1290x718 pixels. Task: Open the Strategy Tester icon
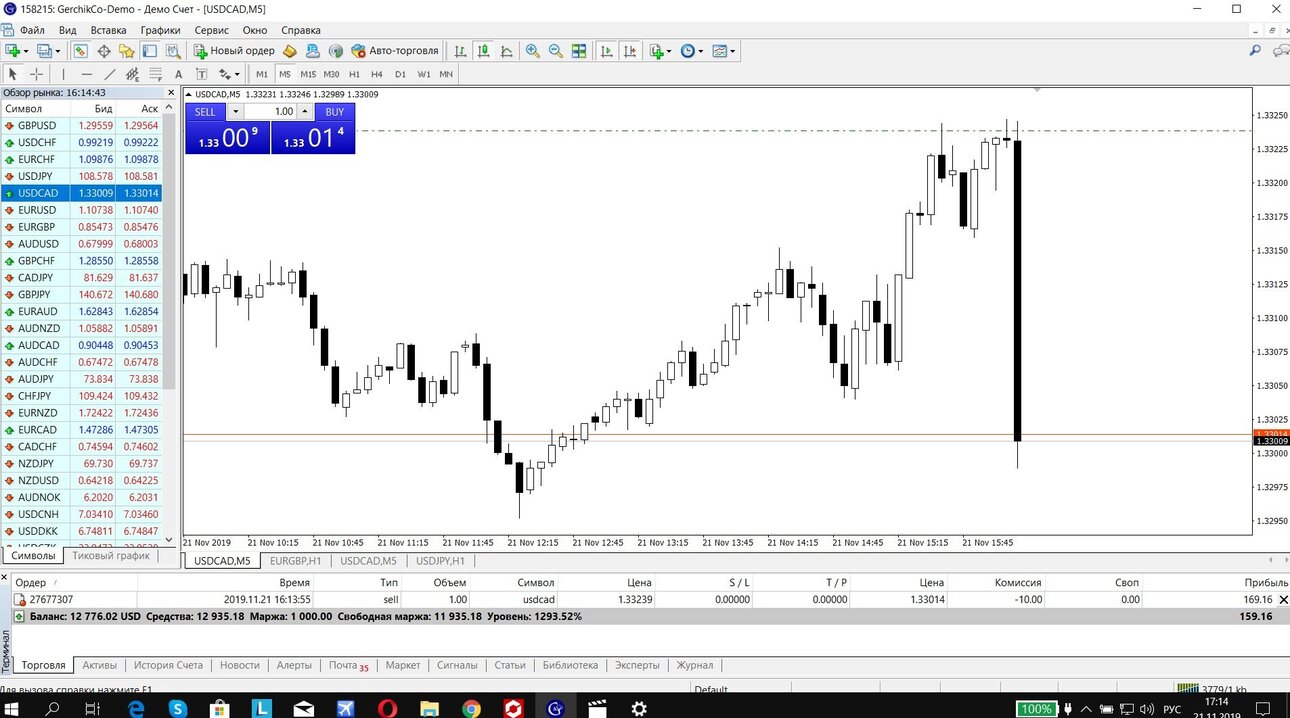click(x=172, y=51)
